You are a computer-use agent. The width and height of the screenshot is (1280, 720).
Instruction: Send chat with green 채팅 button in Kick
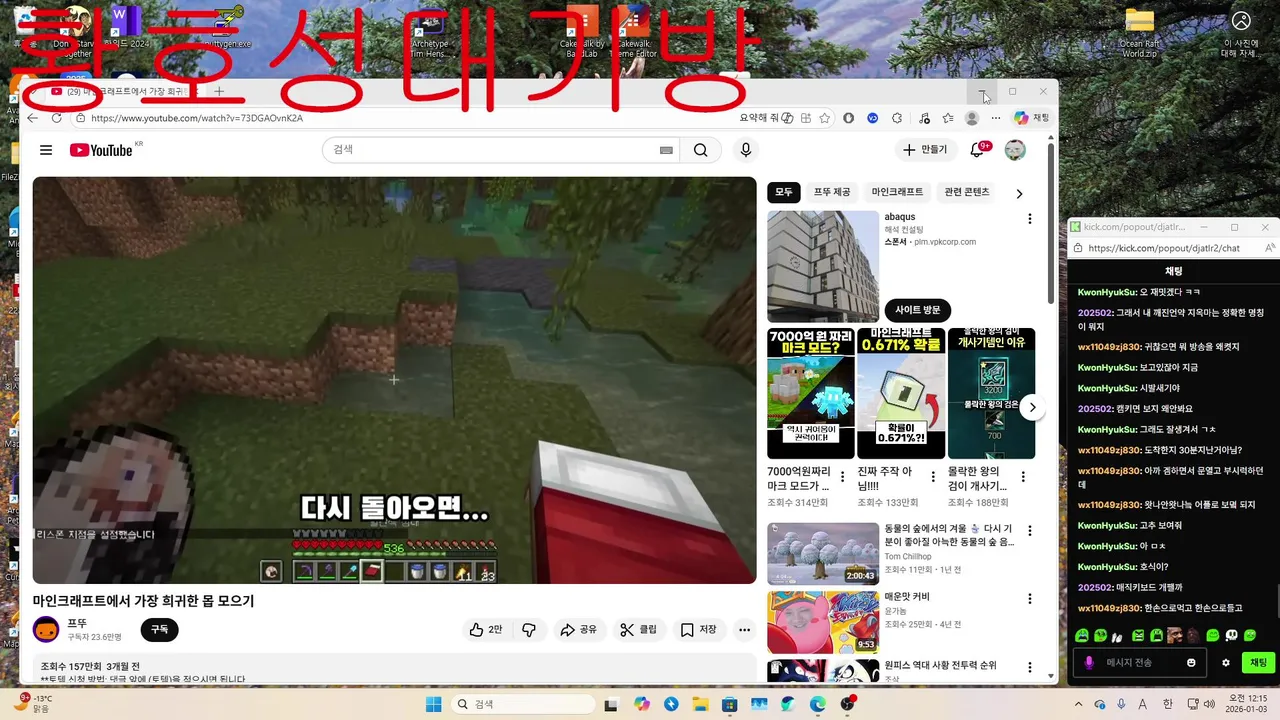pos(1258,662)
